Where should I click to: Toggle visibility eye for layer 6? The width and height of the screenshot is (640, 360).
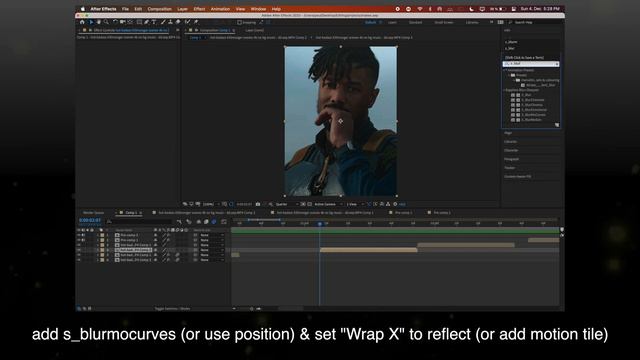(x=79, y=260)
